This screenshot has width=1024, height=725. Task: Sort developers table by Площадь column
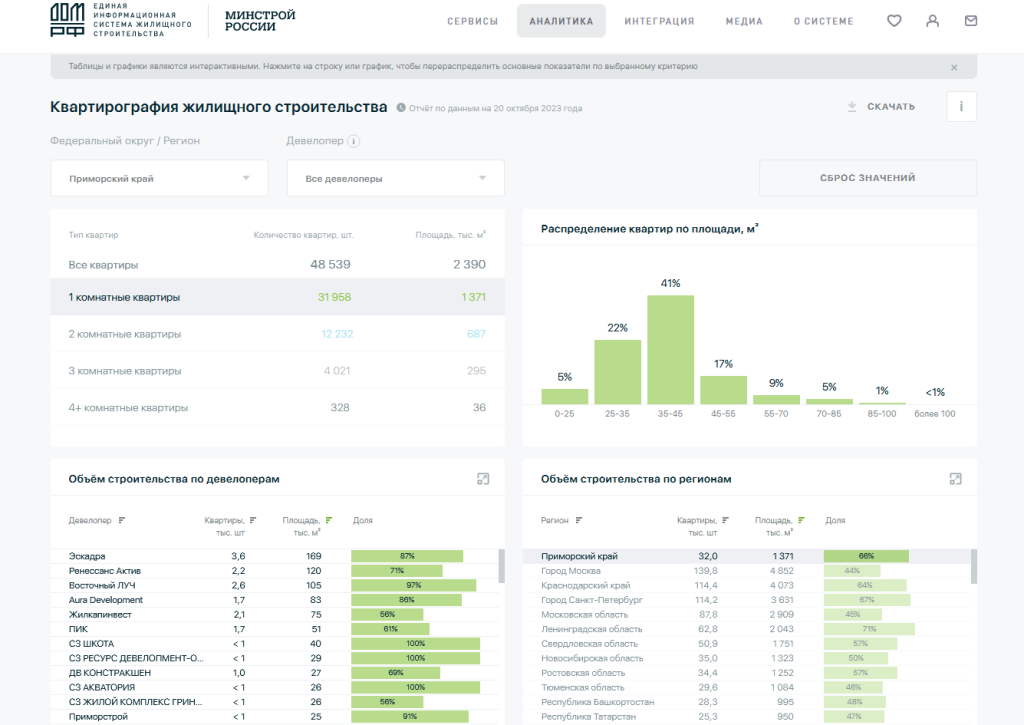[x=329, y=520]
